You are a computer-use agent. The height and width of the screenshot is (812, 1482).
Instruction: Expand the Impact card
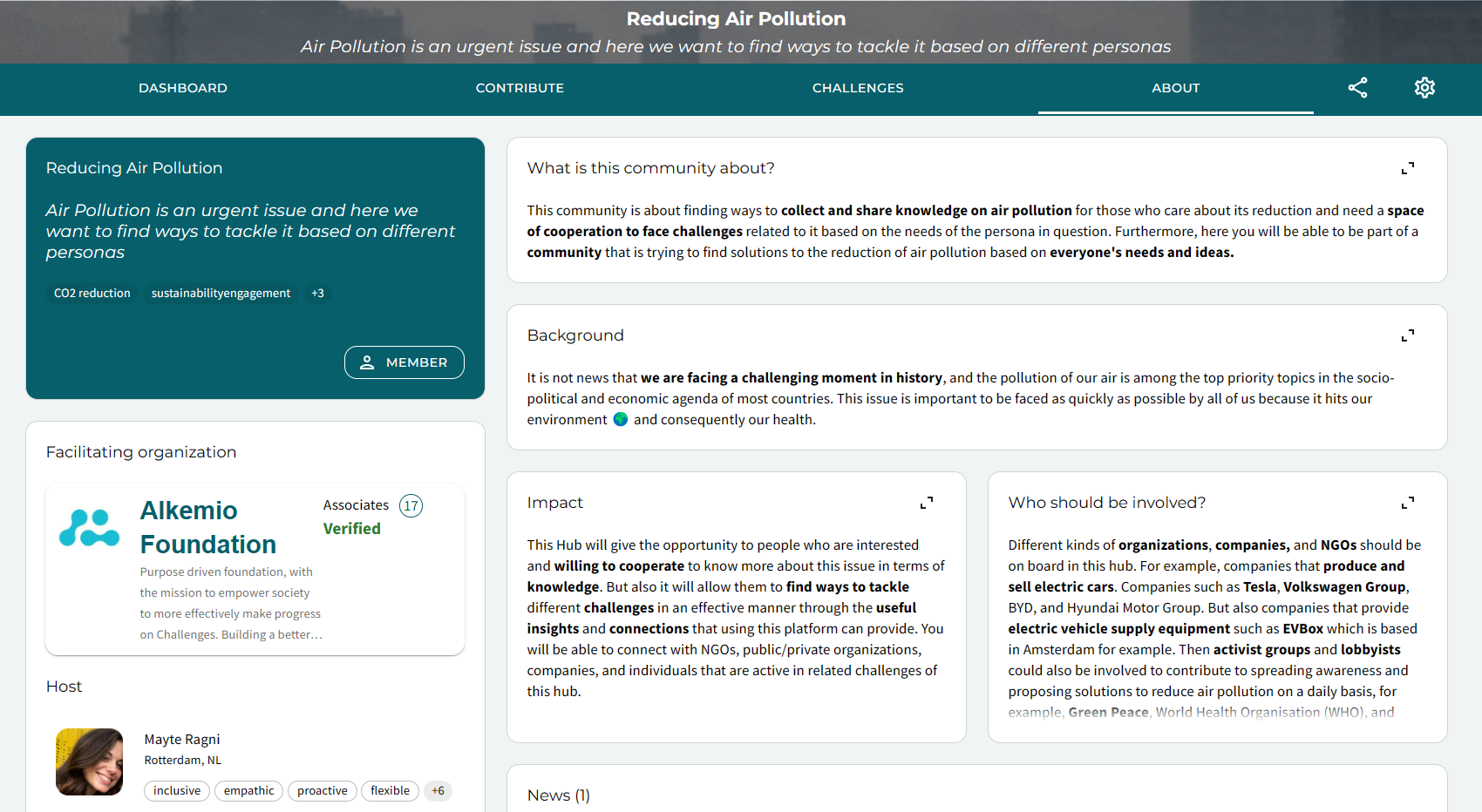pyautogui.click(x=926, y=503)
